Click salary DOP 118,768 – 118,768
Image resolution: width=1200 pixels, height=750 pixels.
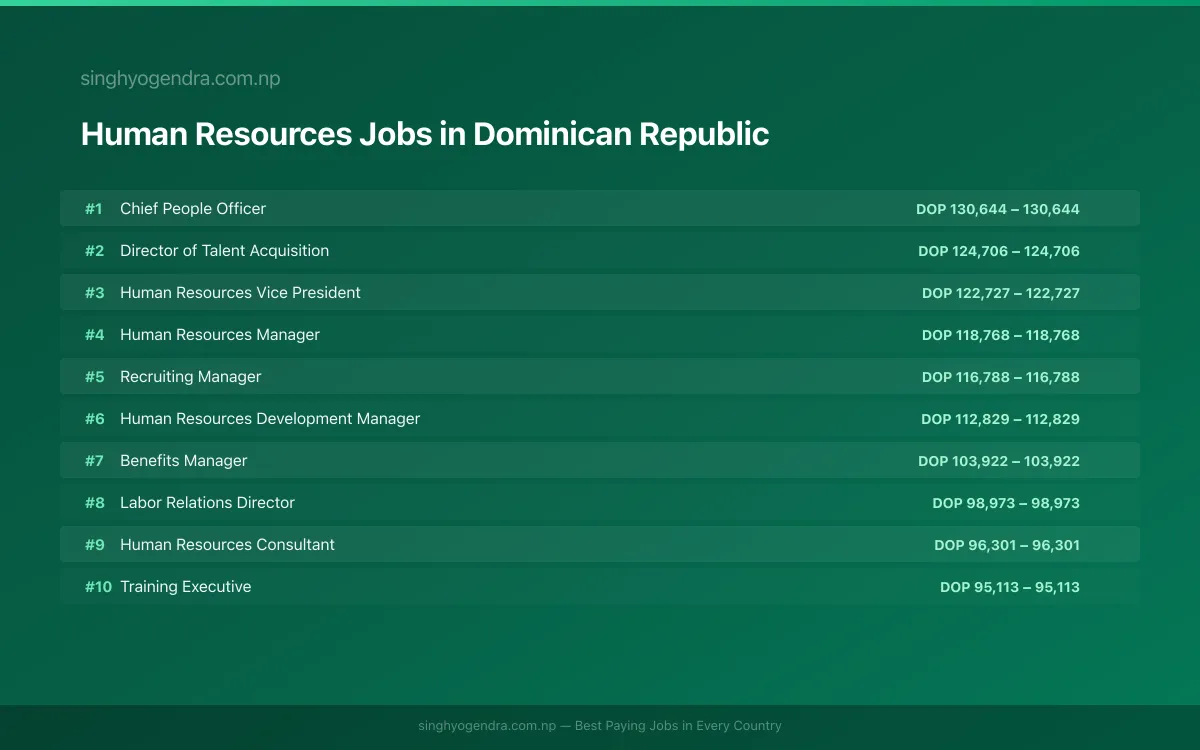(x=1001, y=335)
